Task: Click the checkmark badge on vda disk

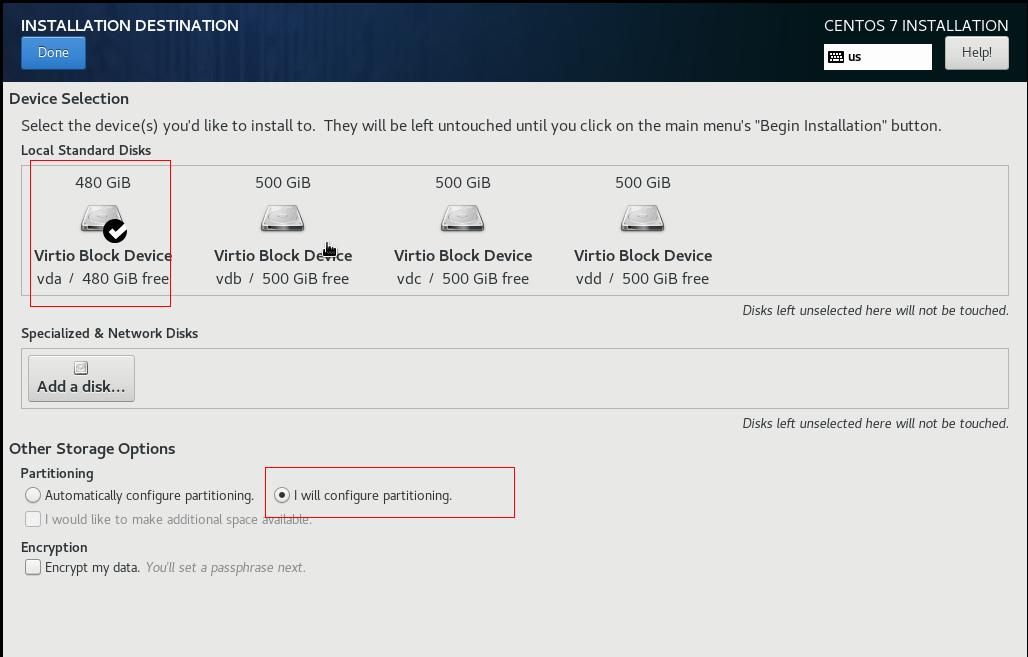Action: (x=115, y=231)
